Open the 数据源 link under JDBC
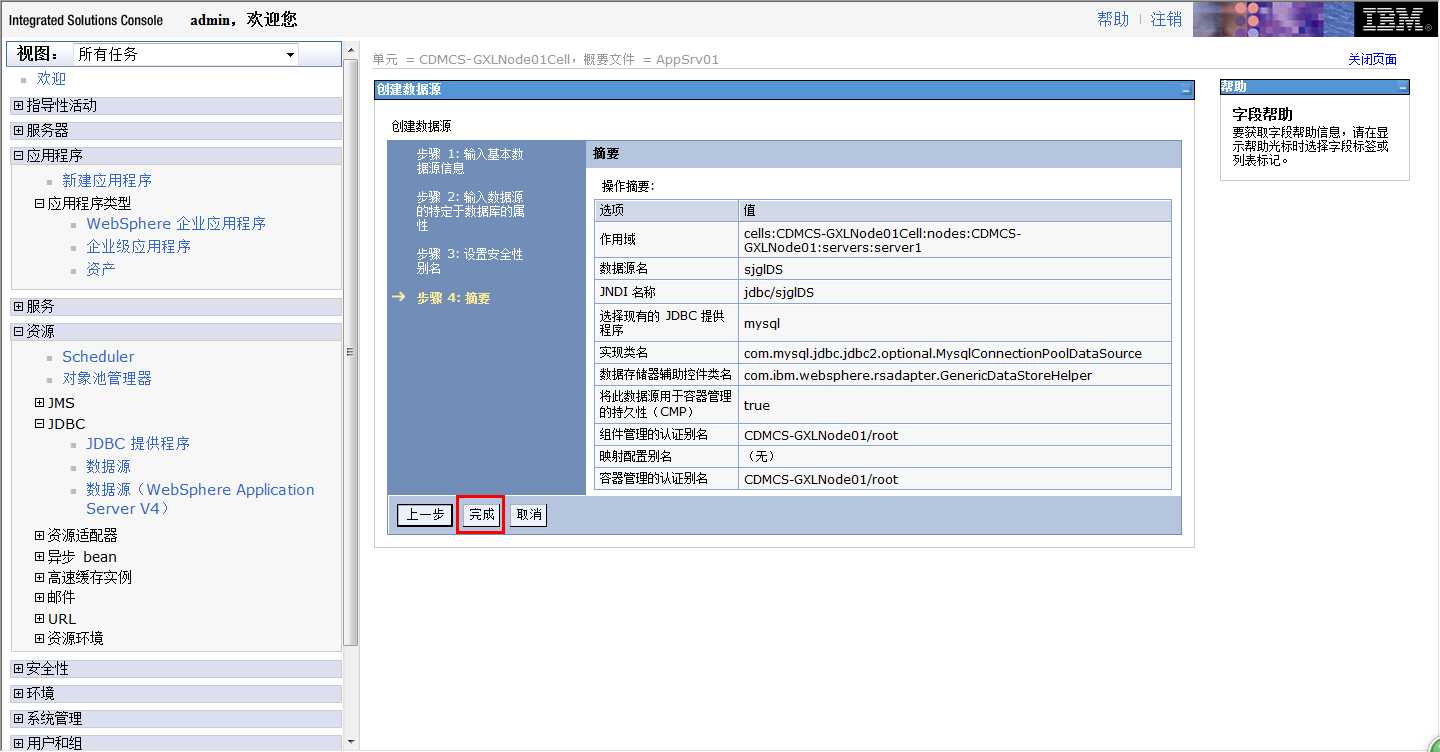1440x752 pixels. point(108,467)
